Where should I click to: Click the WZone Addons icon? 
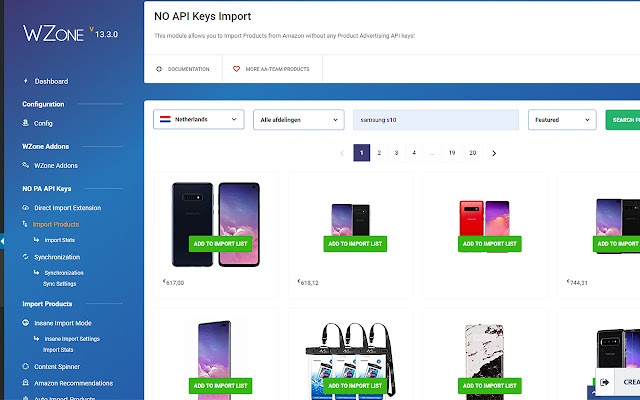point(25,165)
